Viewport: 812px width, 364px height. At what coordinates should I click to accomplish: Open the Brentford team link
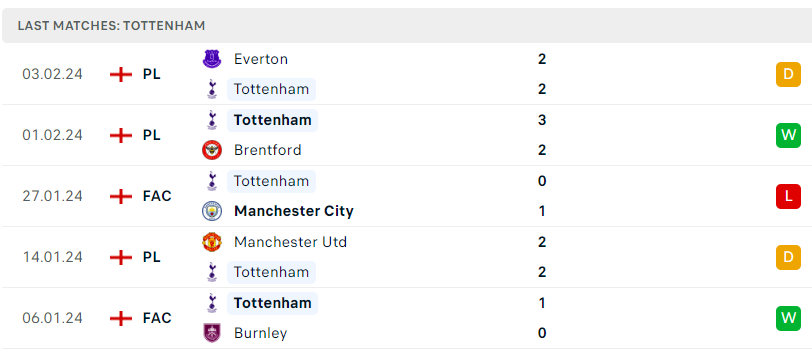pos(268,150)
